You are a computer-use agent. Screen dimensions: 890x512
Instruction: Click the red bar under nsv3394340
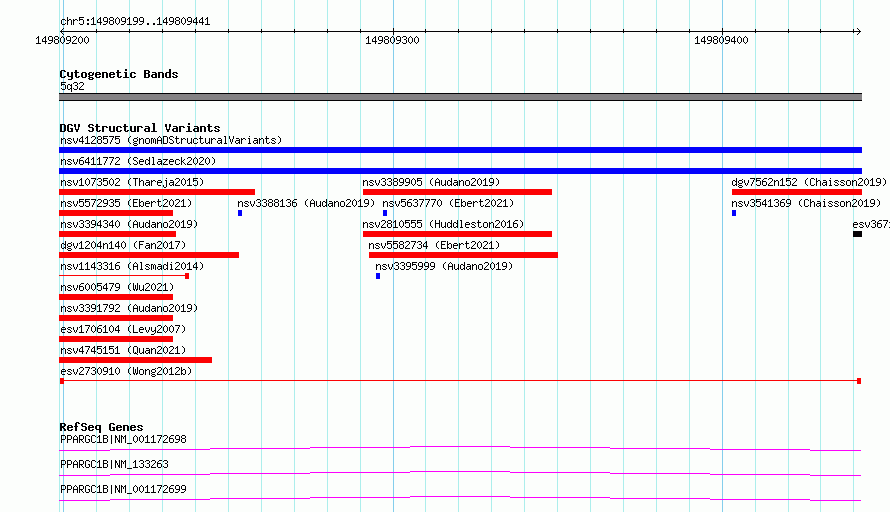point(117,234)
